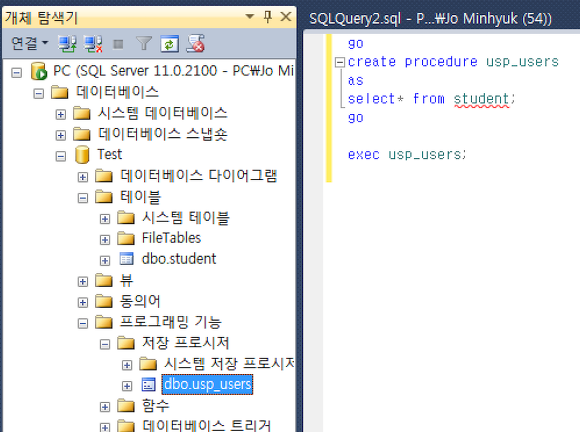Click the Refresh icon in toolbar

tap(169, 44)
